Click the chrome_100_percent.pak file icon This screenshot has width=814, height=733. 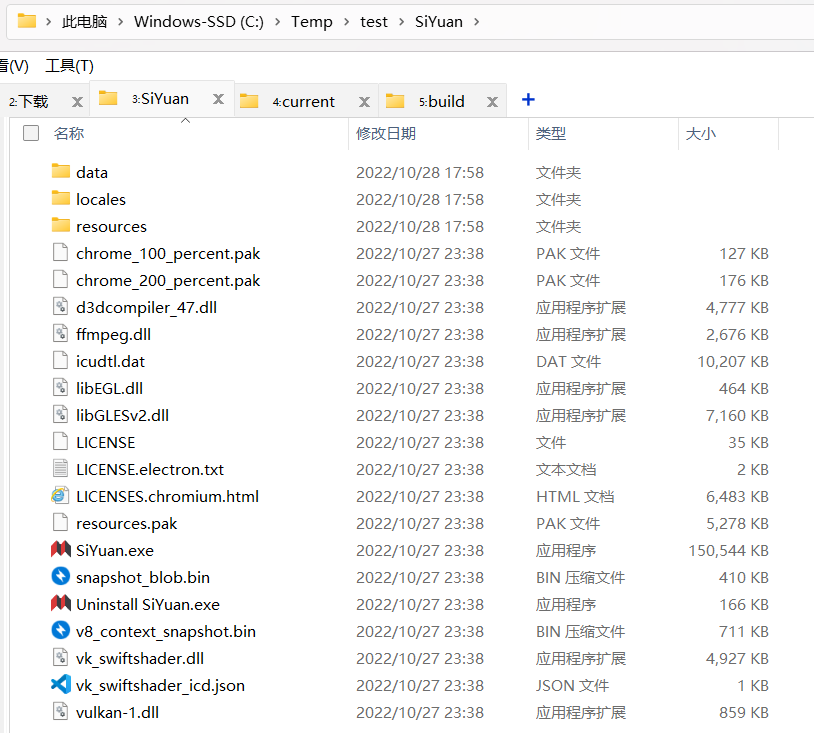point(61,253)
